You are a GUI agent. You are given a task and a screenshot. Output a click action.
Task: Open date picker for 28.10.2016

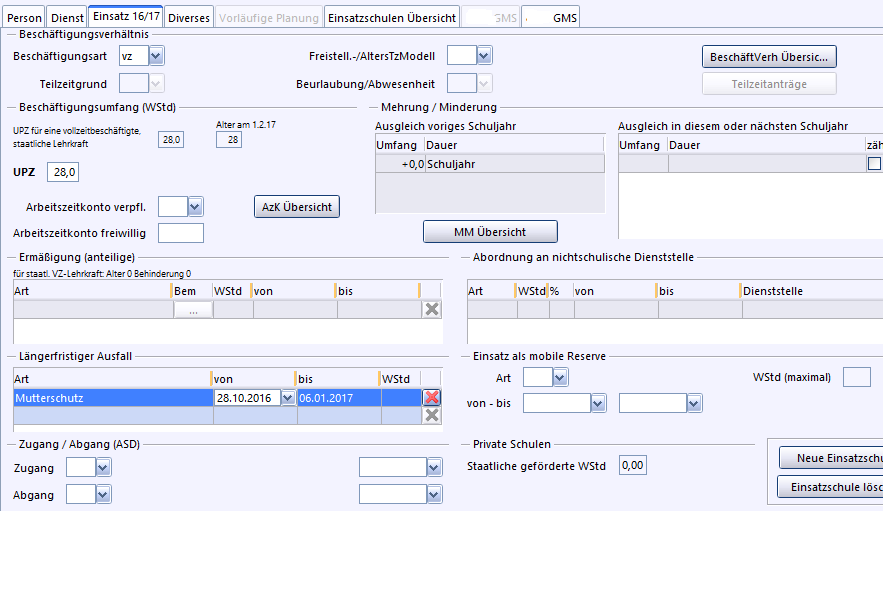pyautogui.click(x=288, y=398)
